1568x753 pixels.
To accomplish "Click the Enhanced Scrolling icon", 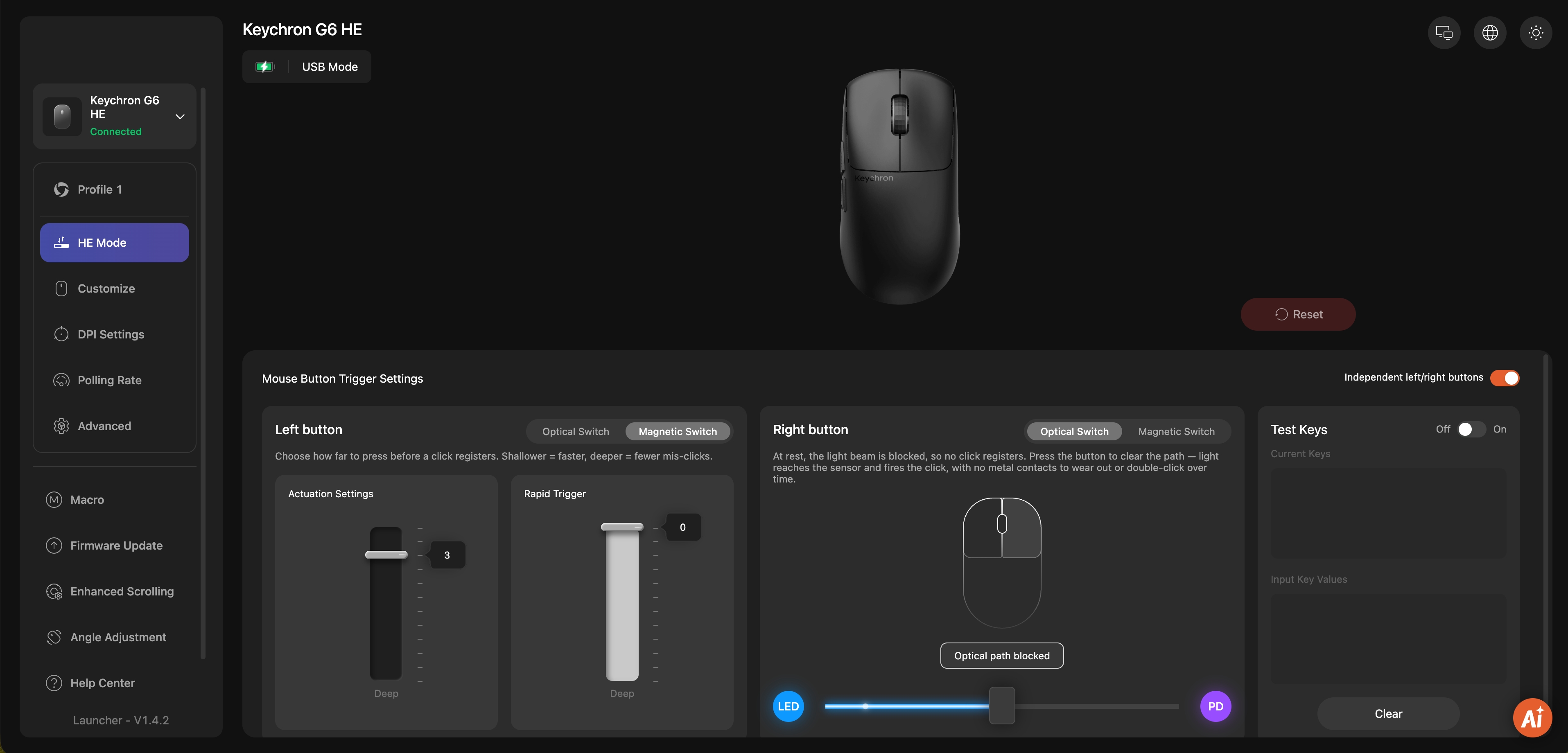I will tap(54, 591).
